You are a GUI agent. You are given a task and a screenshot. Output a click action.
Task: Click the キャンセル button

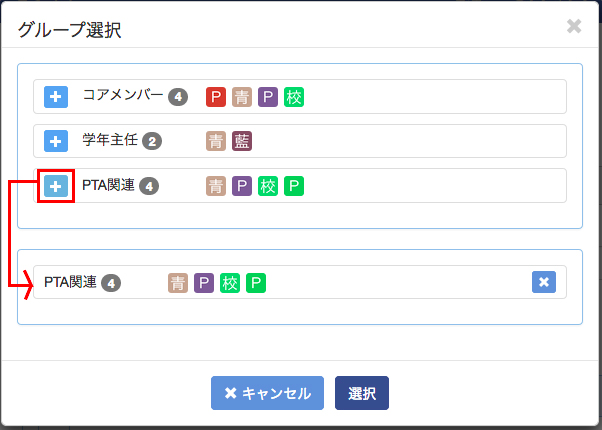coord(267,393)
